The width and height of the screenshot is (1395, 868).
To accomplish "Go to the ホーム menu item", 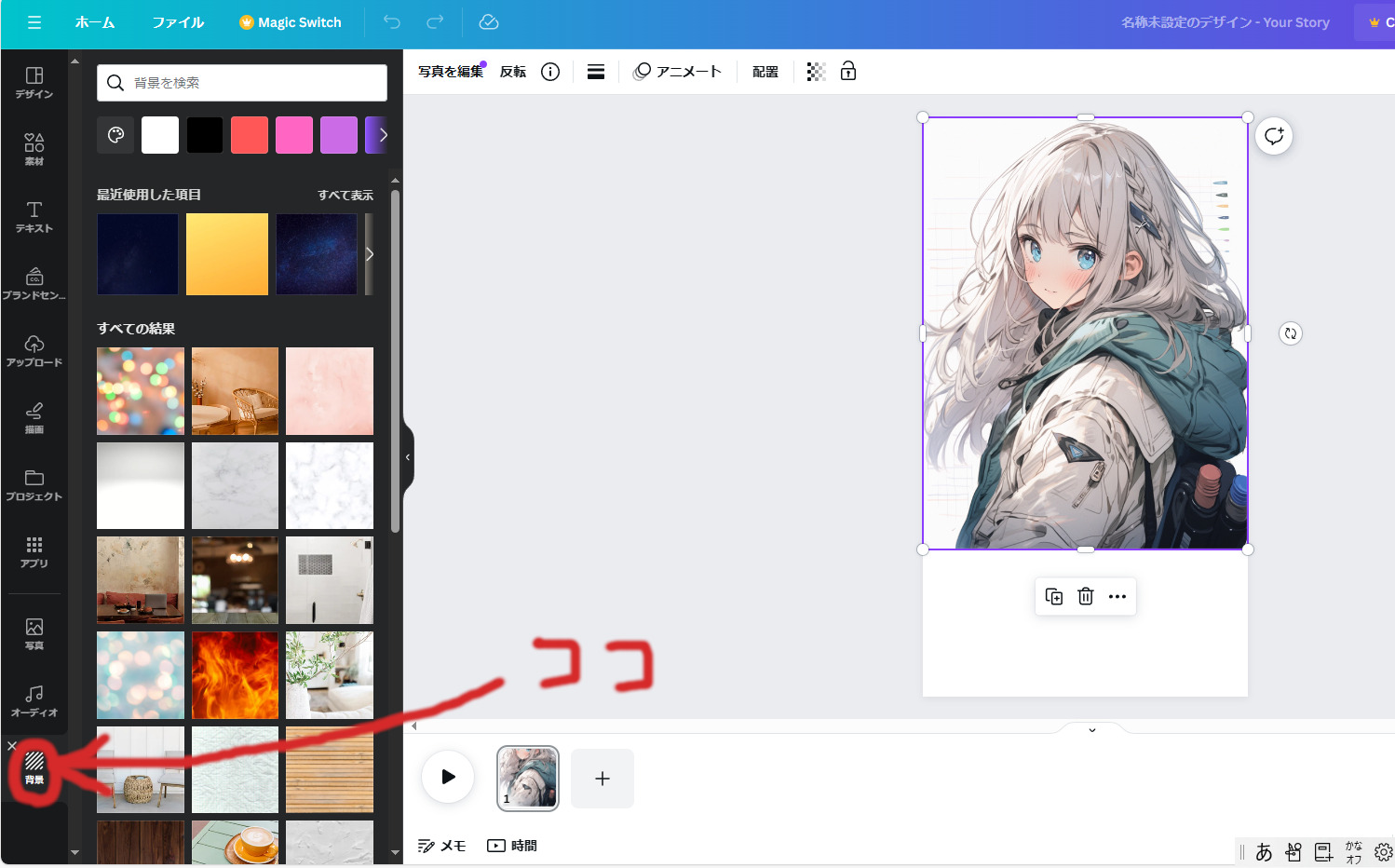I will [x=95, y=22].
